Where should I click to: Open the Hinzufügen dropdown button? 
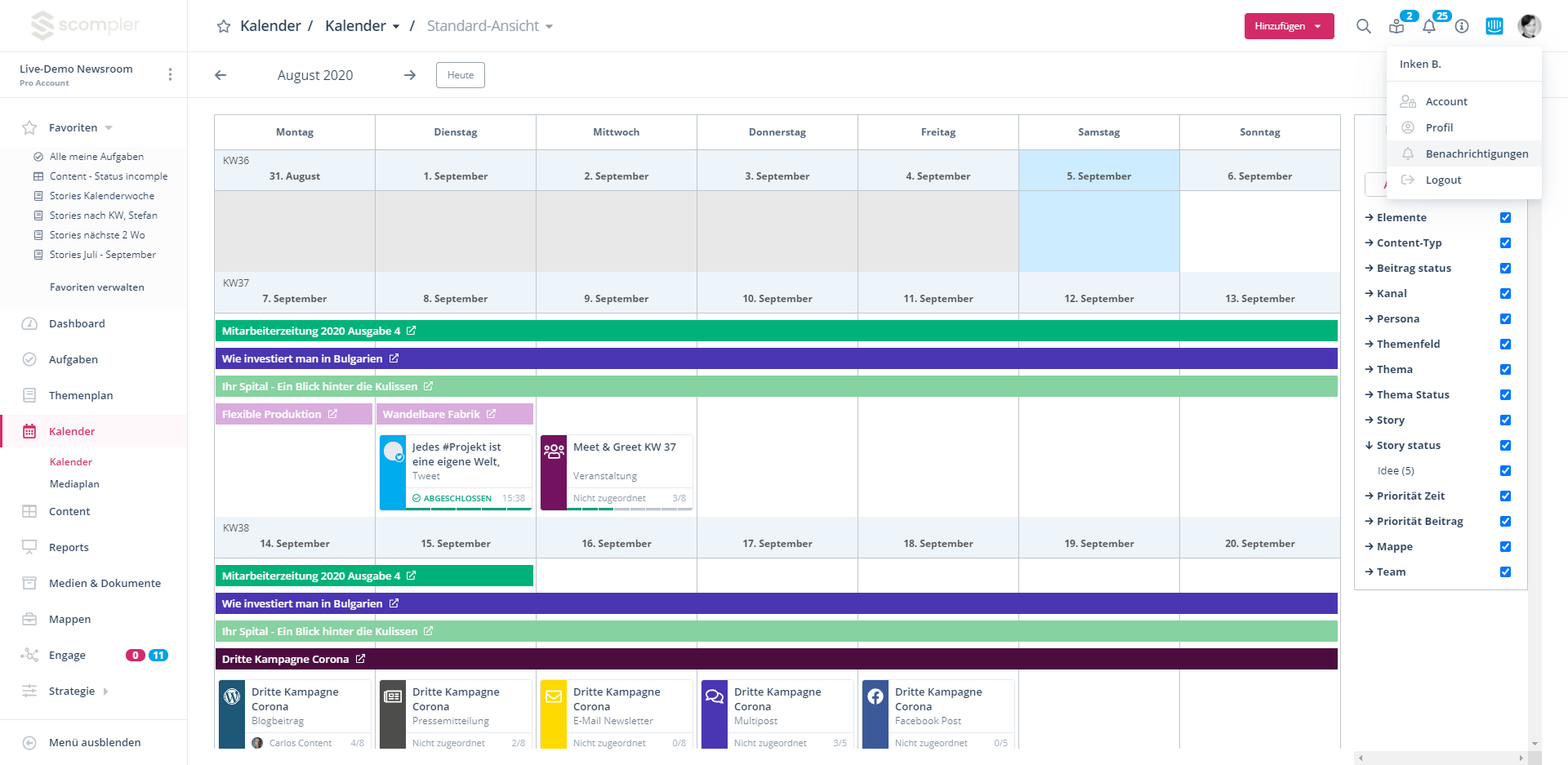coord(1289,26)
